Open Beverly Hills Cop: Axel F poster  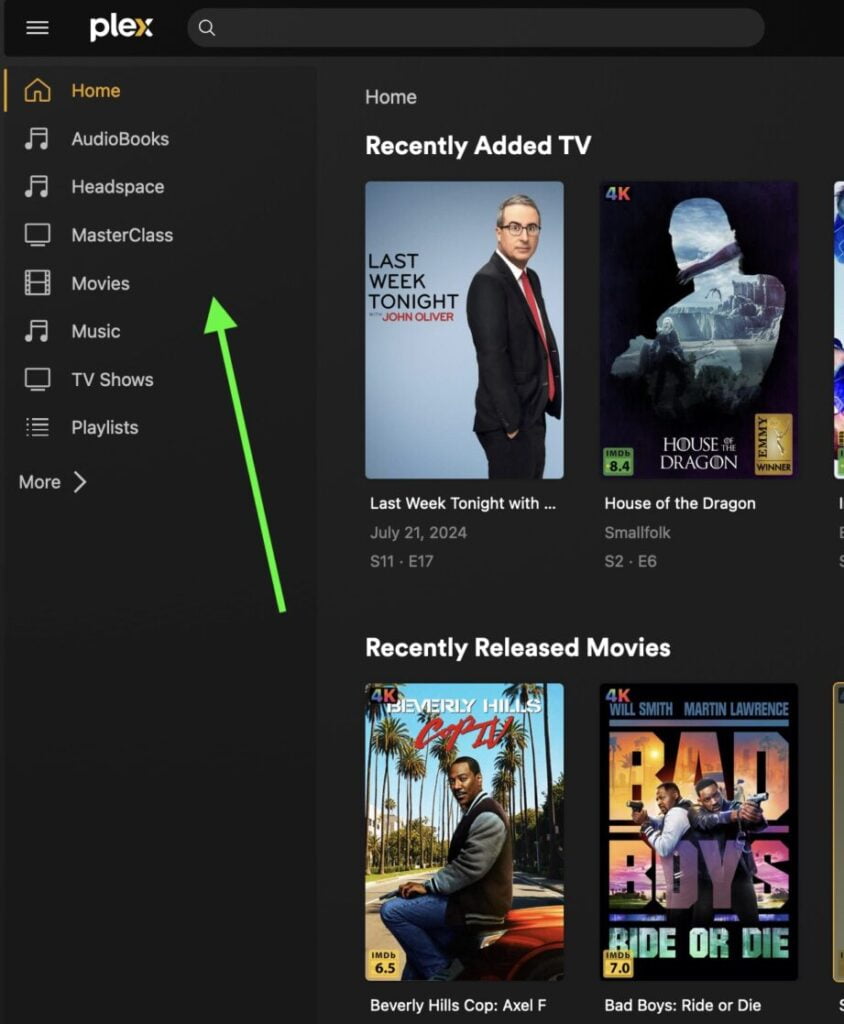coord(464,832)
